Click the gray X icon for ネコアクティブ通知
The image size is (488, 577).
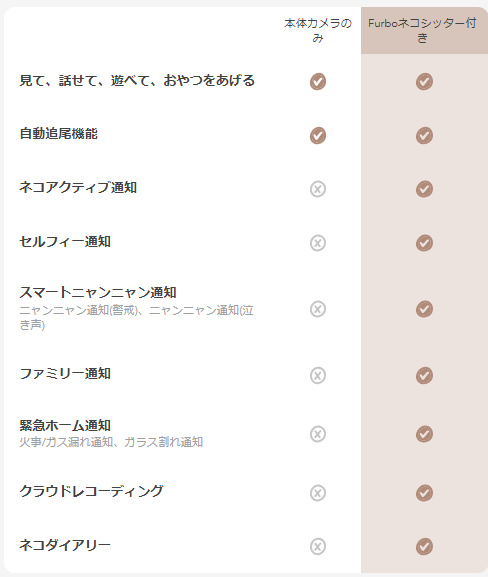coord(318,189)
